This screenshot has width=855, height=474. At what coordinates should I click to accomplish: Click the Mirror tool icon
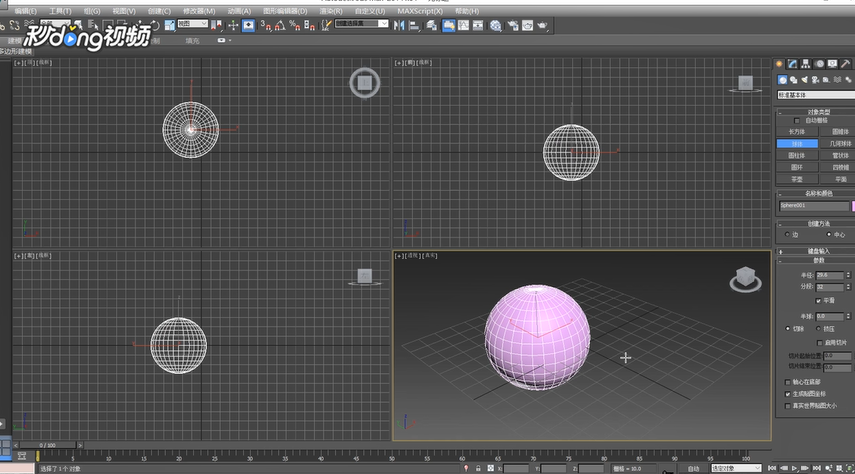[399, 25]
